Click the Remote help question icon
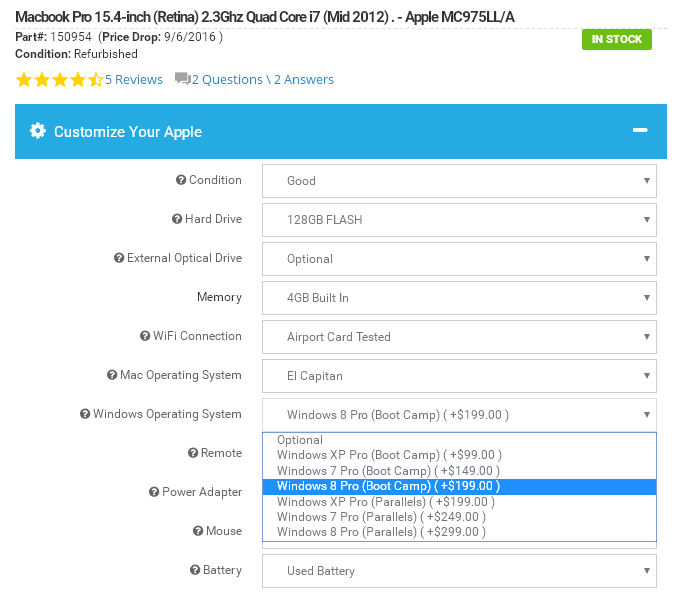The width and height of the screenshot is (681, 592). click(x=193, y=453)
